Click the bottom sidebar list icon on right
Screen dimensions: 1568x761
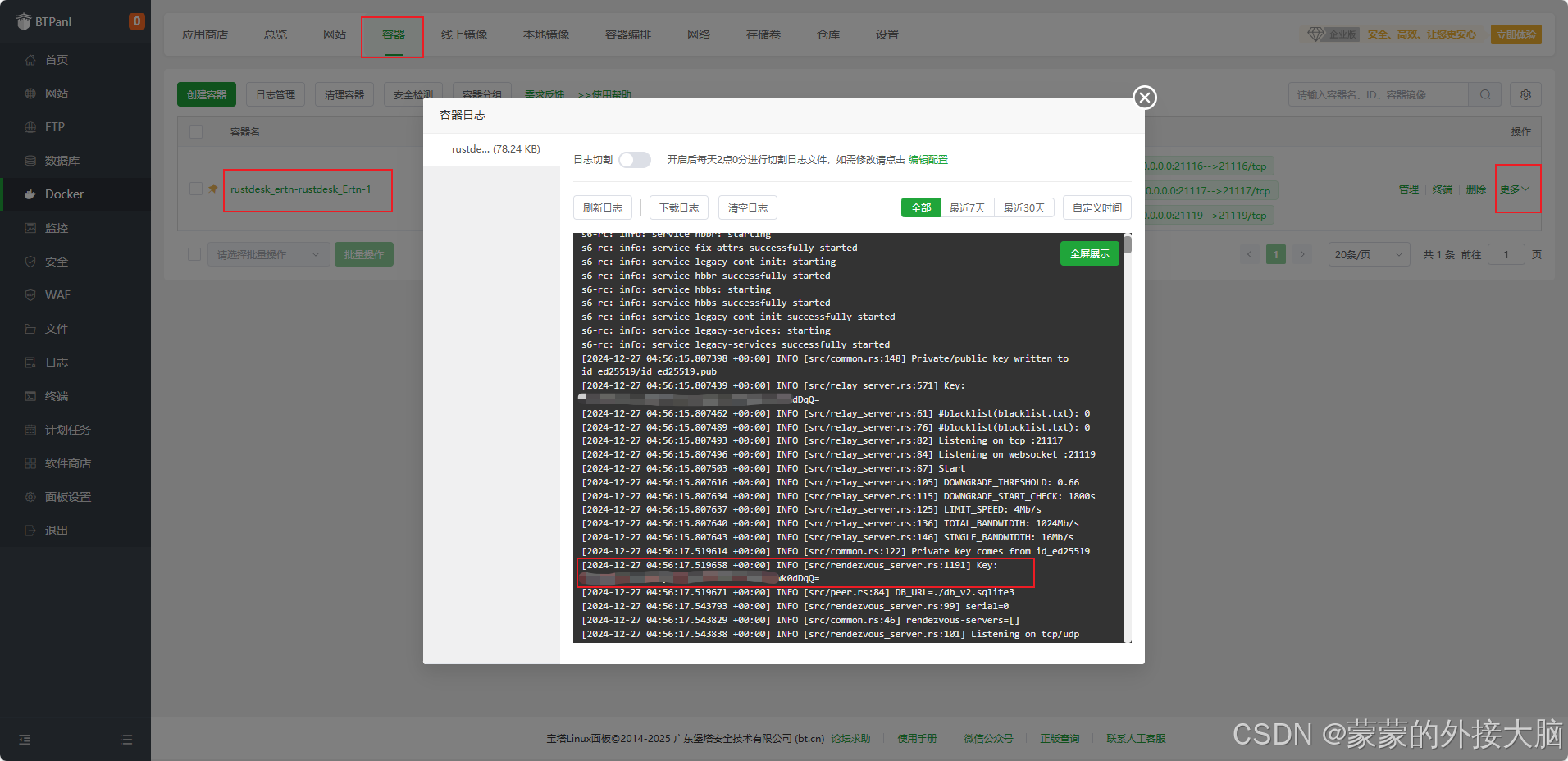coord(126,740)
